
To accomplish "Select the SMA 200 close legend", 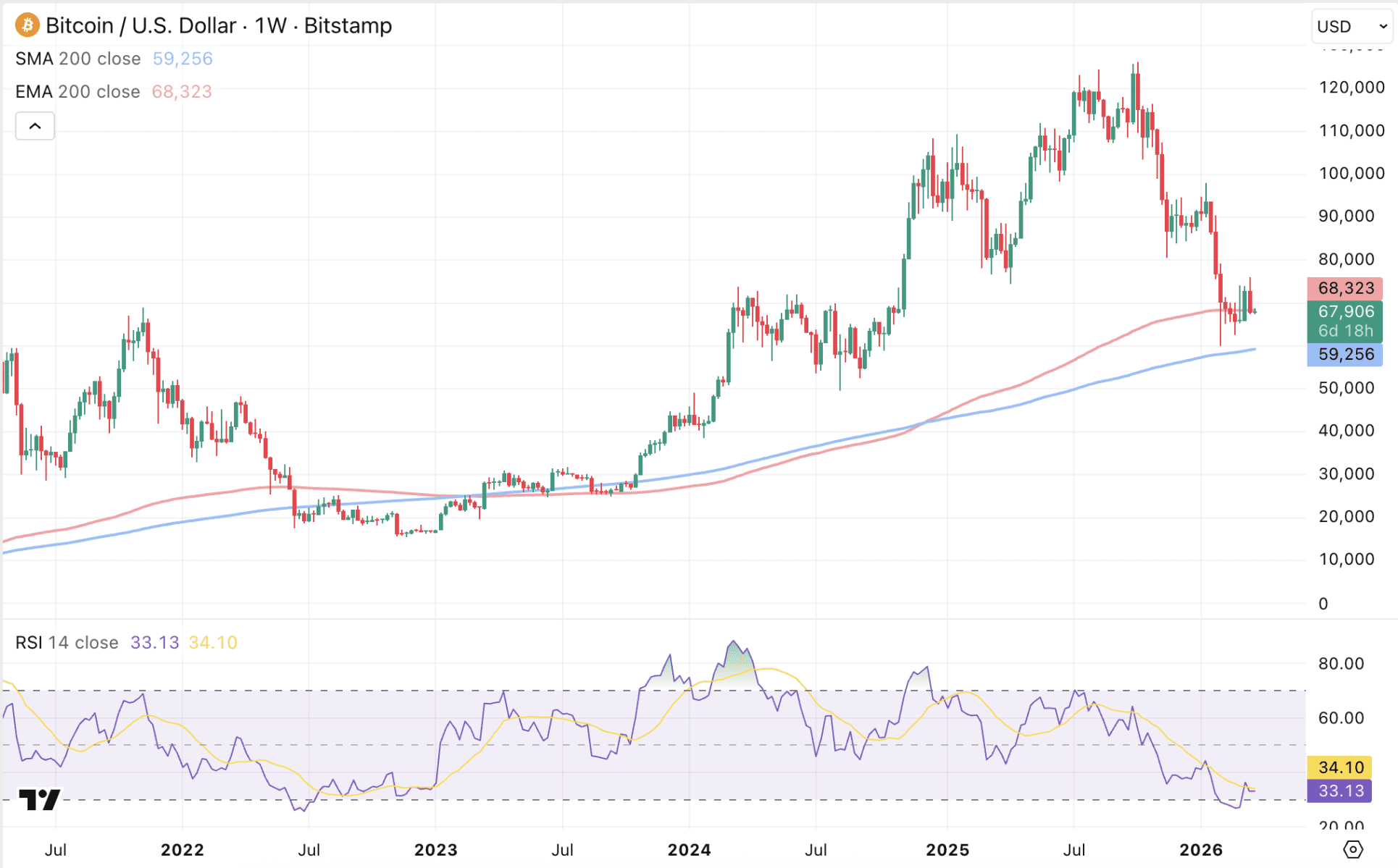I will tap(78, 59).
